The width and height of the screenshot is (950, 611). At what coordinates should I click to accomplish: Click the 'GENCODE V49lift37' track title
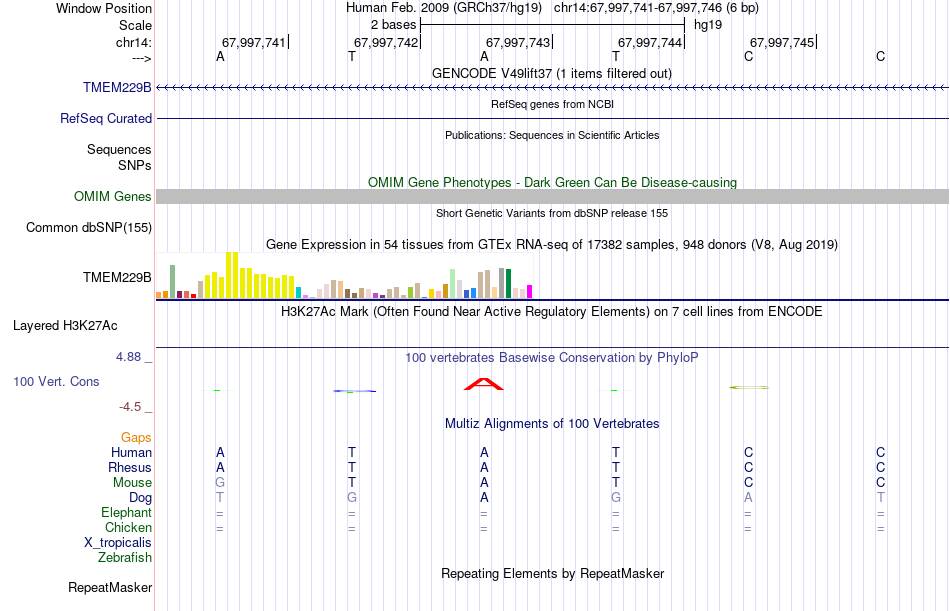(x=551, y=73)
